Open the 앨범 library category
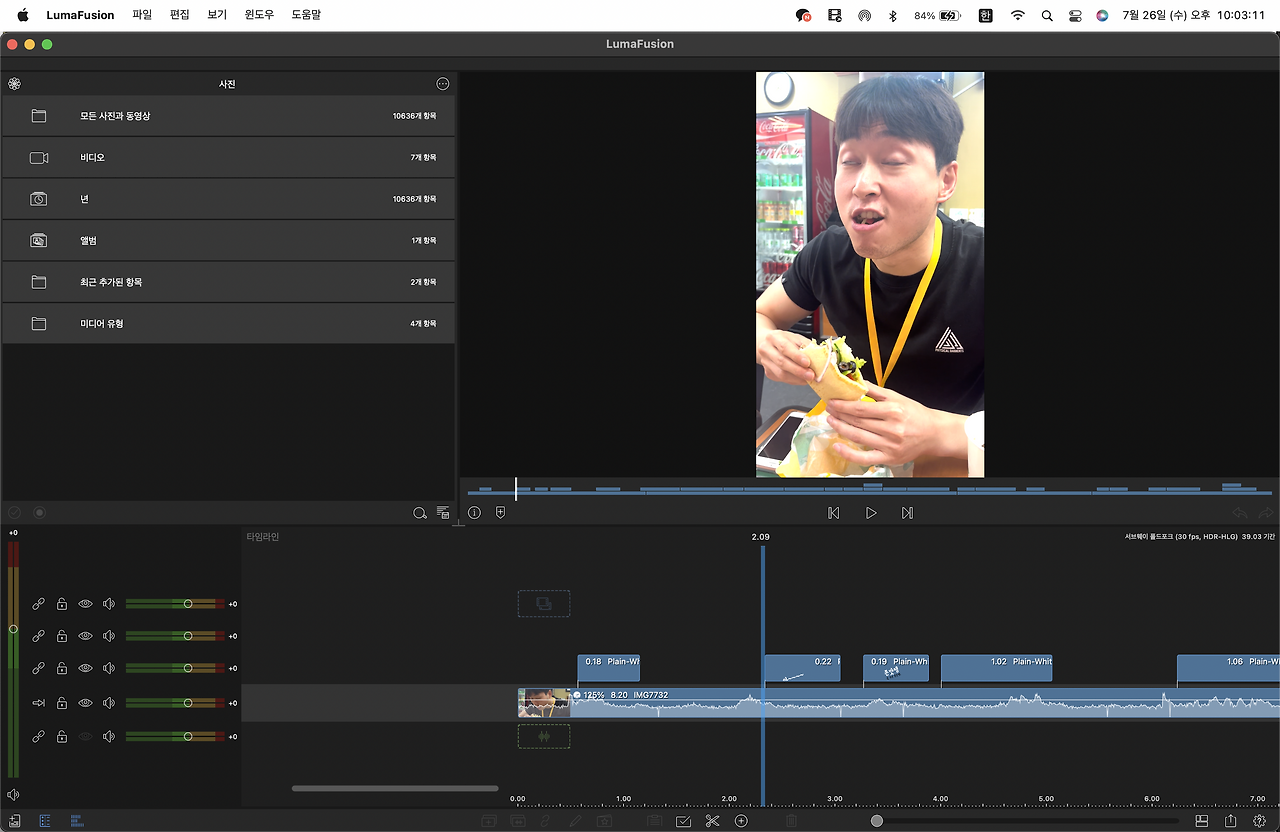Image resolution: width=1280 pixels, height=832 pixels. (x=228, y=241)
